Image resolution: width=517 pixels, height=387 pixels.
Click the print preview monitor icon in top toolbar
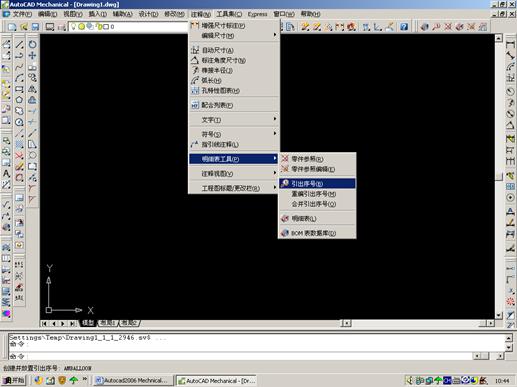pyautogui.click(x=50, y=27)
